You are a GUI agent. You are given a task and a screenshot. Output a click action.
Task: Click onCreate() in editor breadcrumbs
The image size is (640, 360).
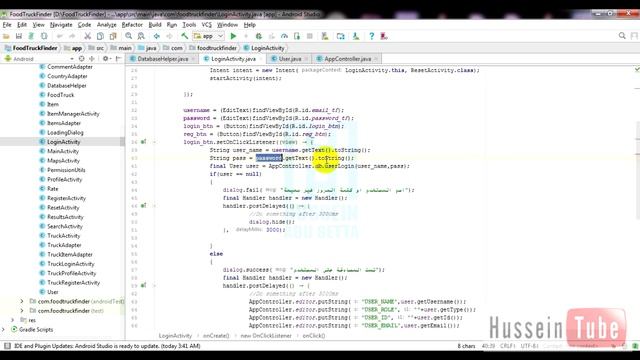click(x=216, y=336)
